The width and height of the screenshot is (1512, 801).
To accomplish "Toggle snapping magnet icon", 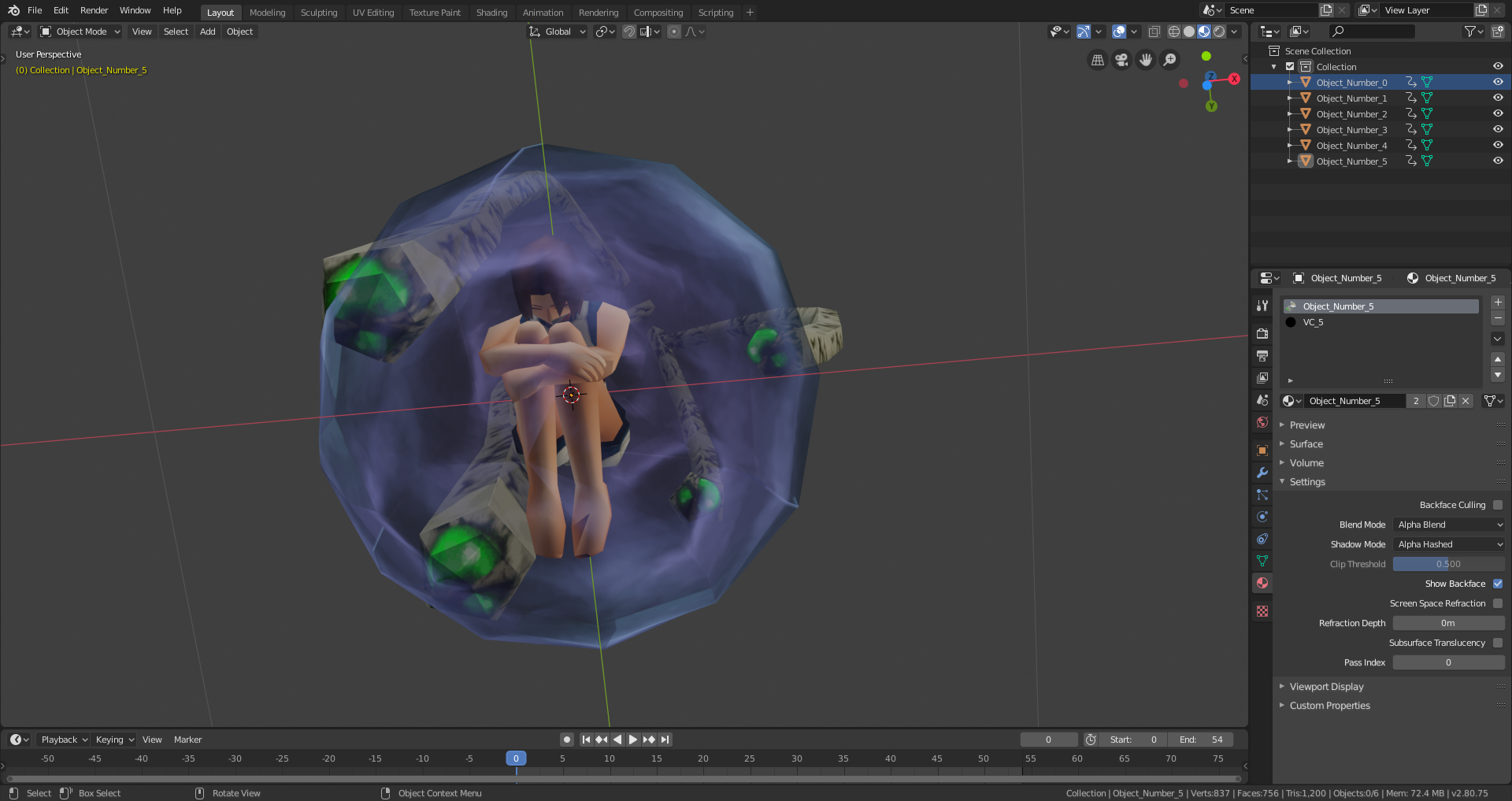I will click(629, 32).
